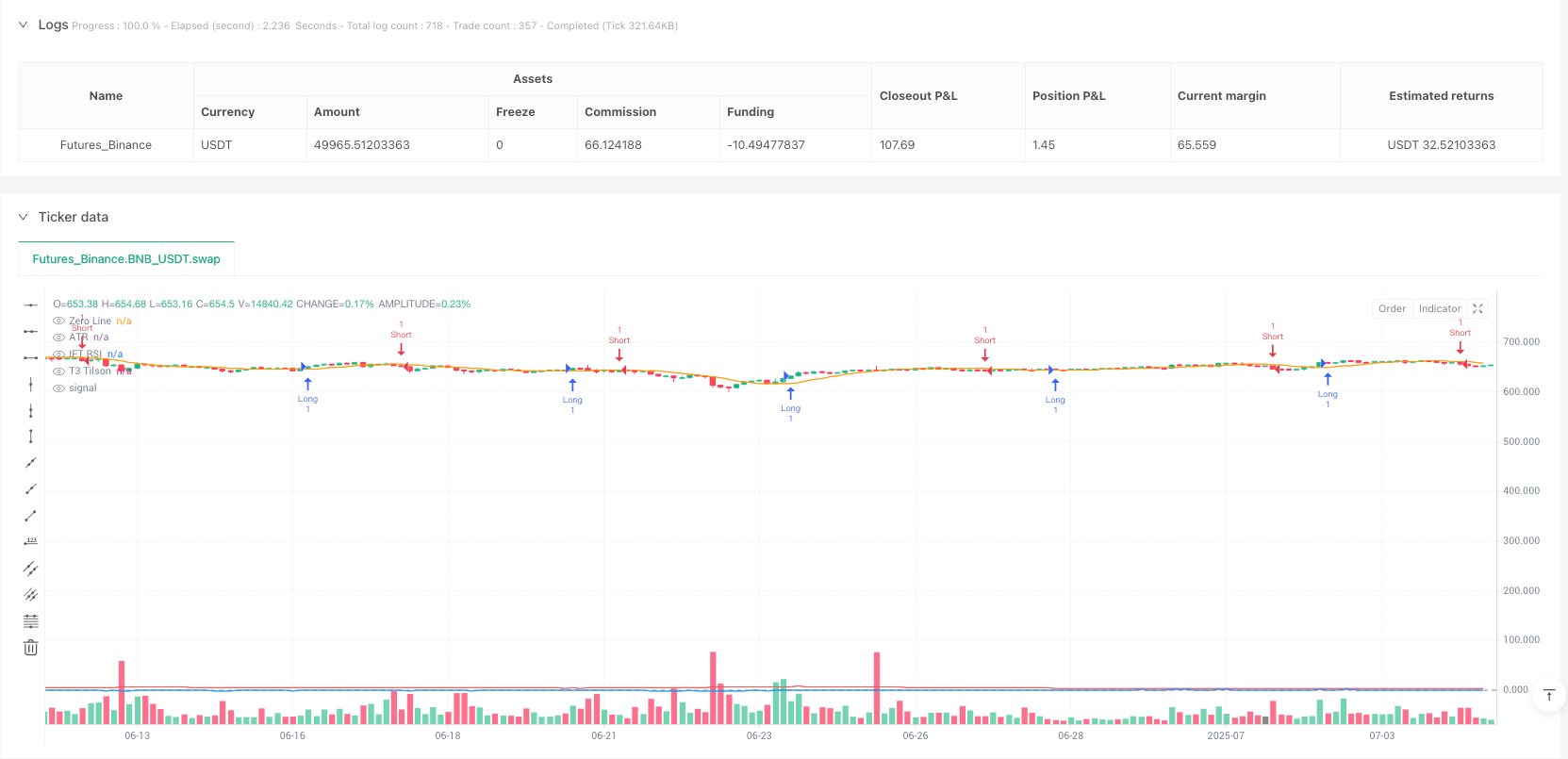Switch chart view to Indicator
Viewport: 1568px width, 759px height.
(x=1440, y=308)
